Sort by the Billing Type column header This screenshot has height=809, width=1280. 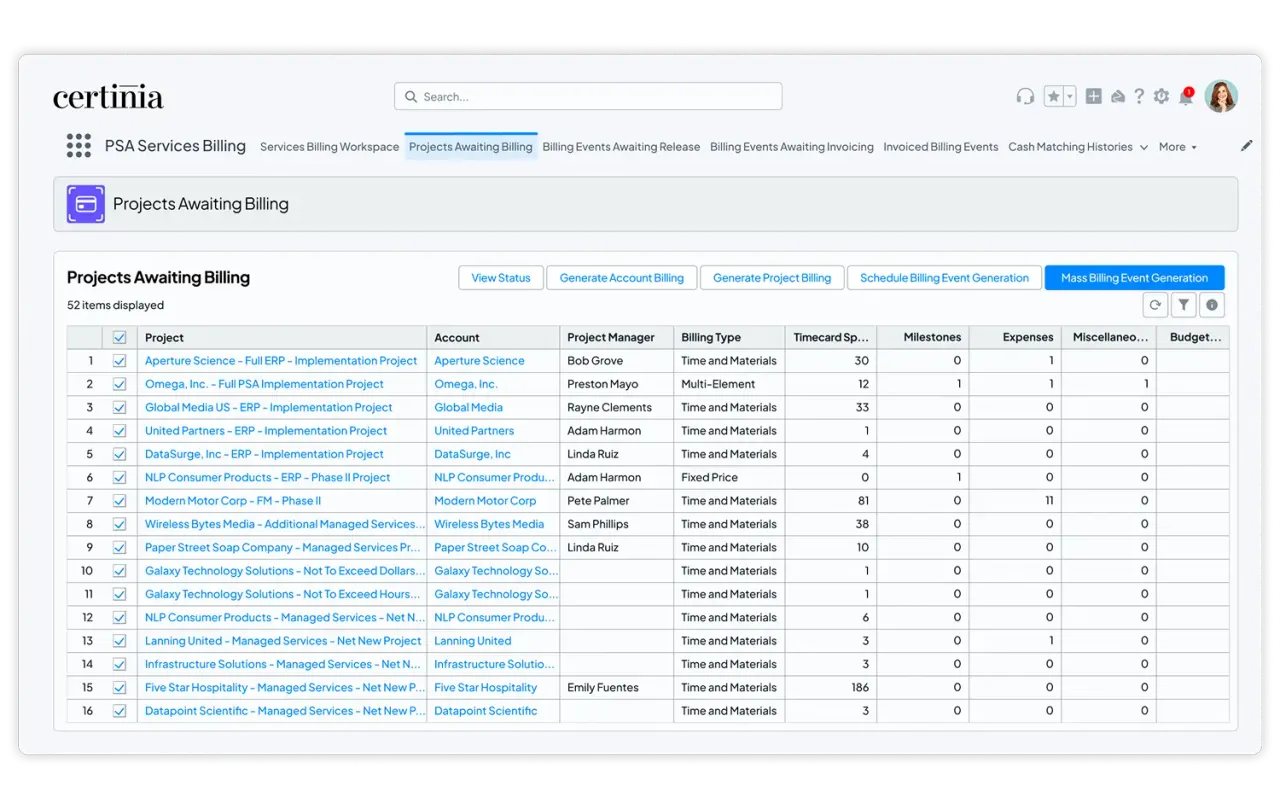pyautogui.click(x=729, y=338)
